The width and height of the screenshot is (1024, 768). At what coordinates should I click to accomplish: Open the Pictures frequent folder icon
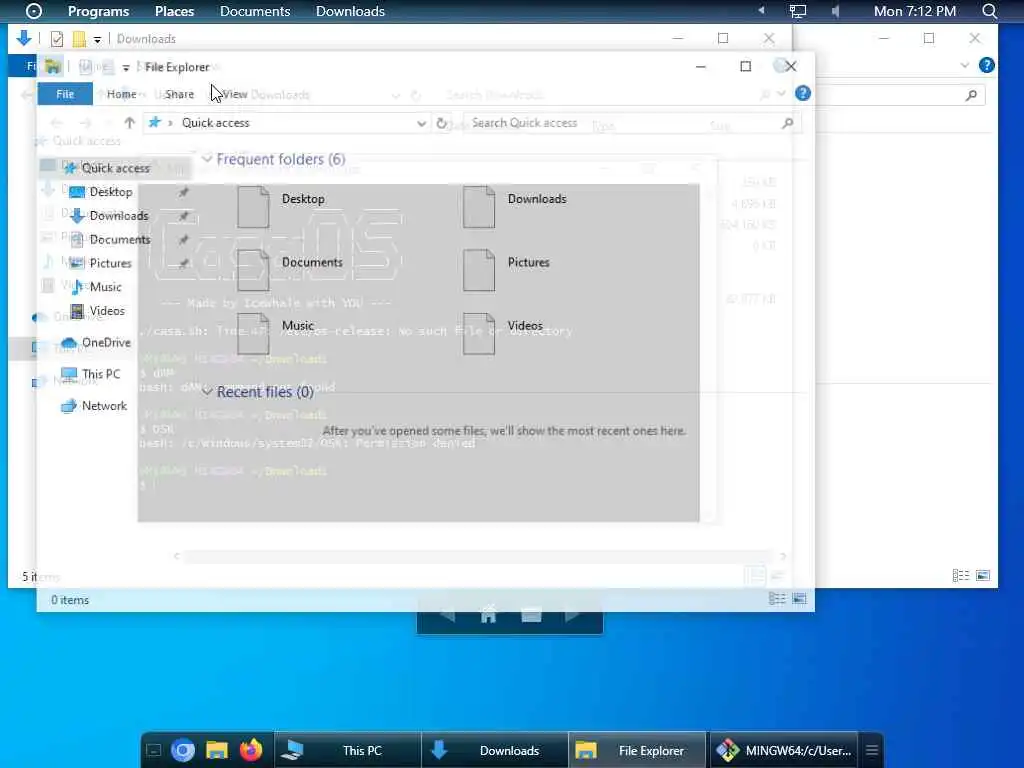[x=479, y=270]
